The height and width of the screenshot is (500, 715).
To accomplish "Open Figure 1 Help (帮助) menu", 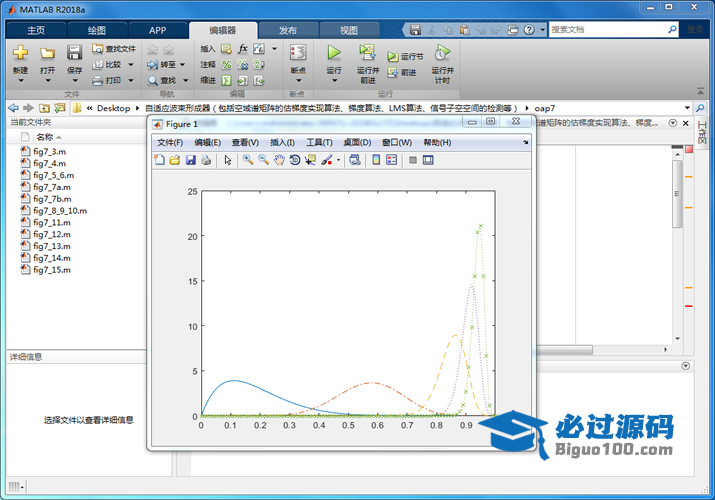I will click(437, 143).
